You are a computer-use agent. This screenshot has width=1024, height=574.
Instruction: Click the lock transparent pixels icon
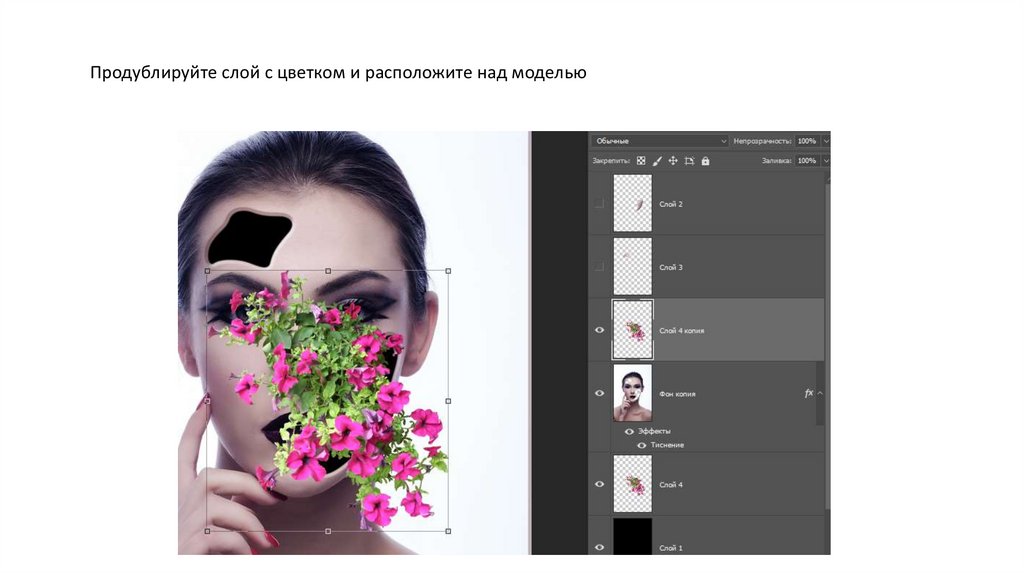point(641,160)
